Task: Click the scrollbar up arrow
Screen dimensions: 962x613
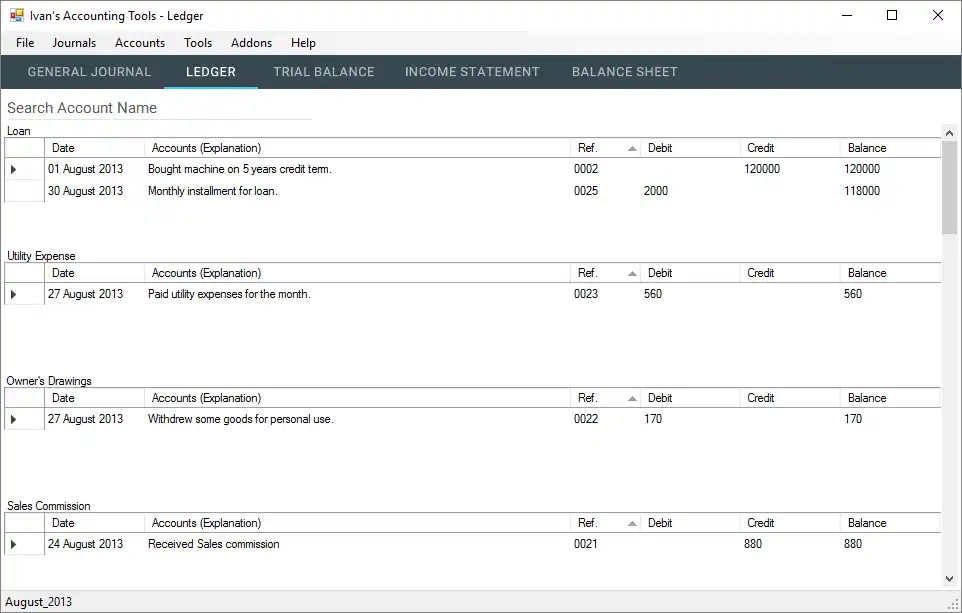Action: 949,133
